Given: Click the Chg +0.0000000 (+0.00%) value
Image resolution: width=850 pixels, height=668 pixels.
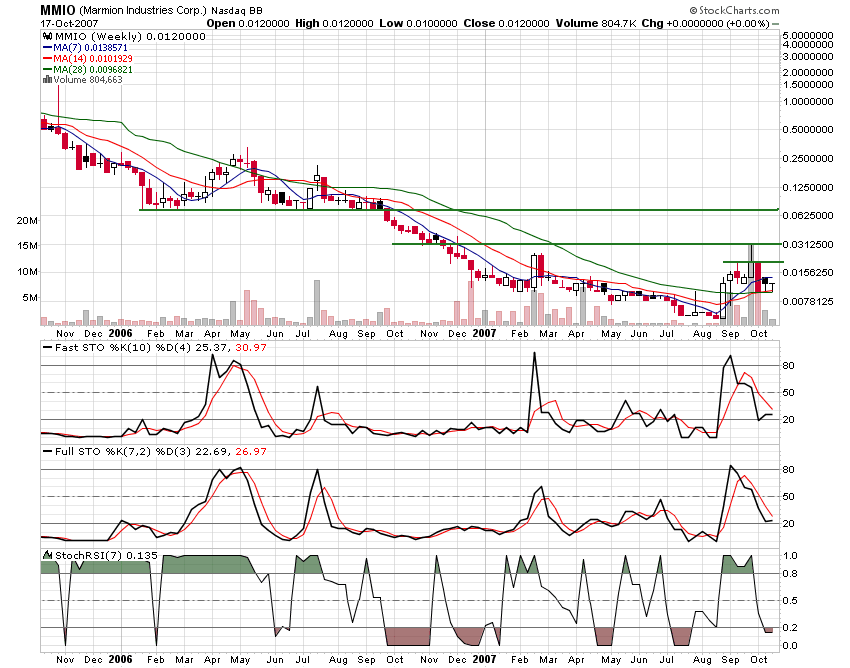Looking at the screenshot, I should [705, 23].
